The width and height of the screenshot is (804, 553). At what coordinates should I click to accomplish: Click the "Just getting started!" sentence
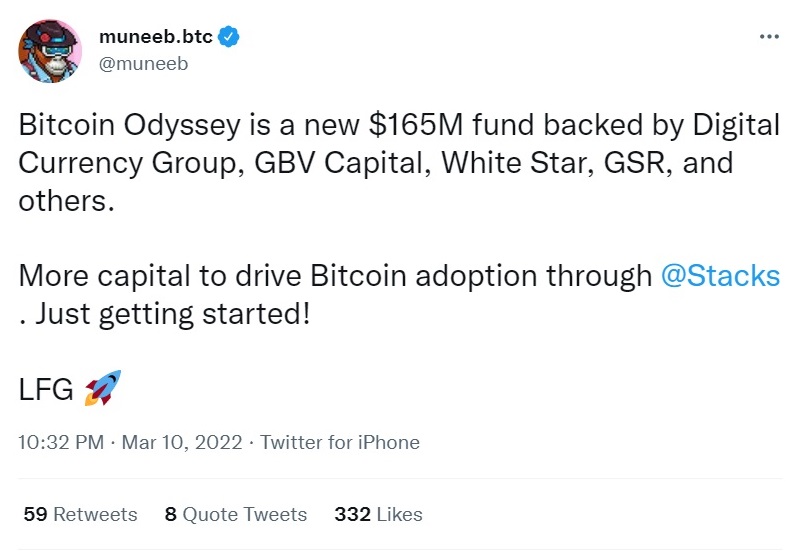click(172, 314)
